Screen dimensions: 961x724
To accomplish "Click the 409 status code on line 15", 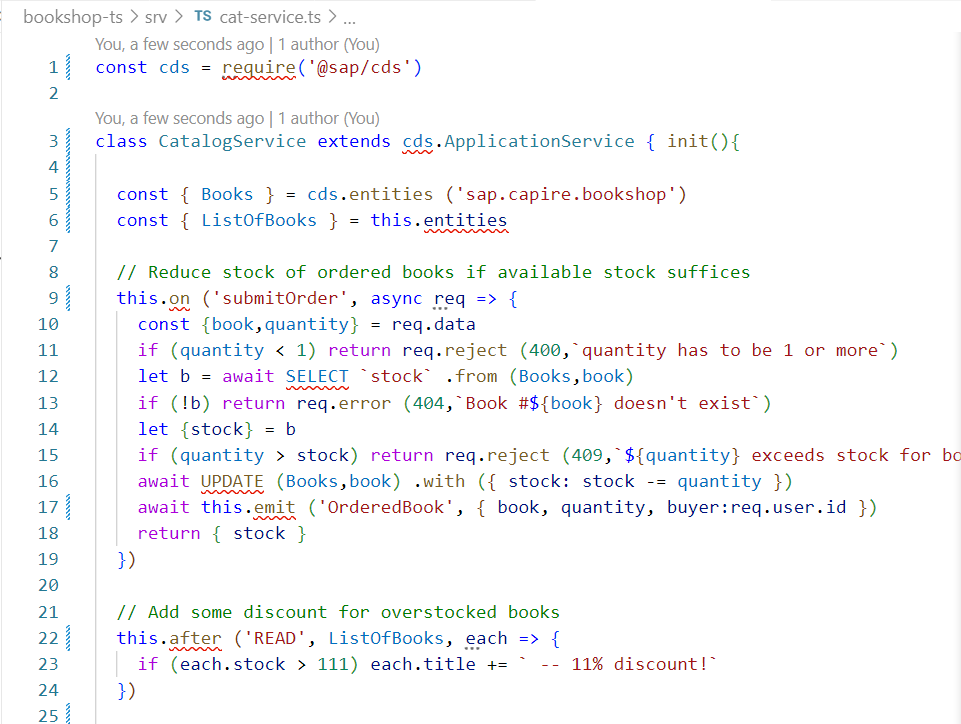I will click(587, 455).
